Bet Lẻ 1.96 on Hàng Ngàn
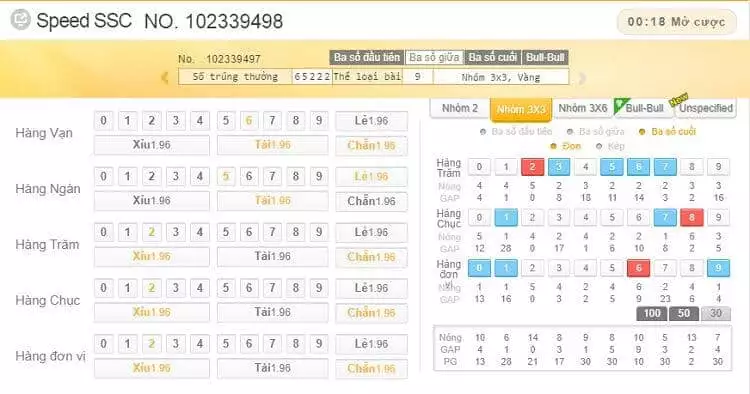This screenshot has height=394, width=750. click(x=371, y=176)
